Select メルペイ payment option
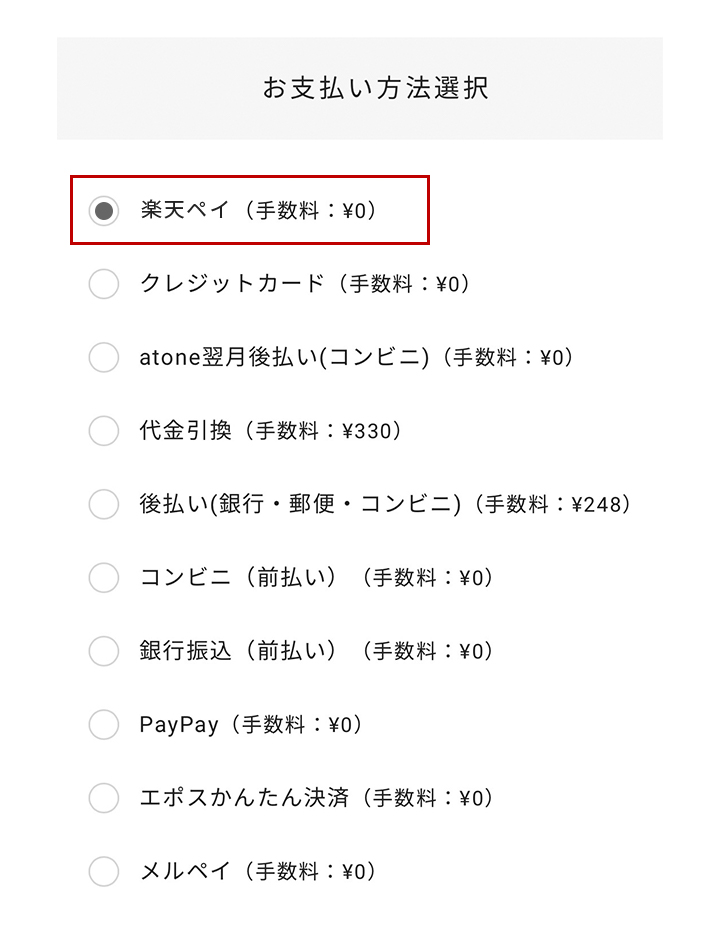Screen dimensions: 720x943 (x=103, y=872)
